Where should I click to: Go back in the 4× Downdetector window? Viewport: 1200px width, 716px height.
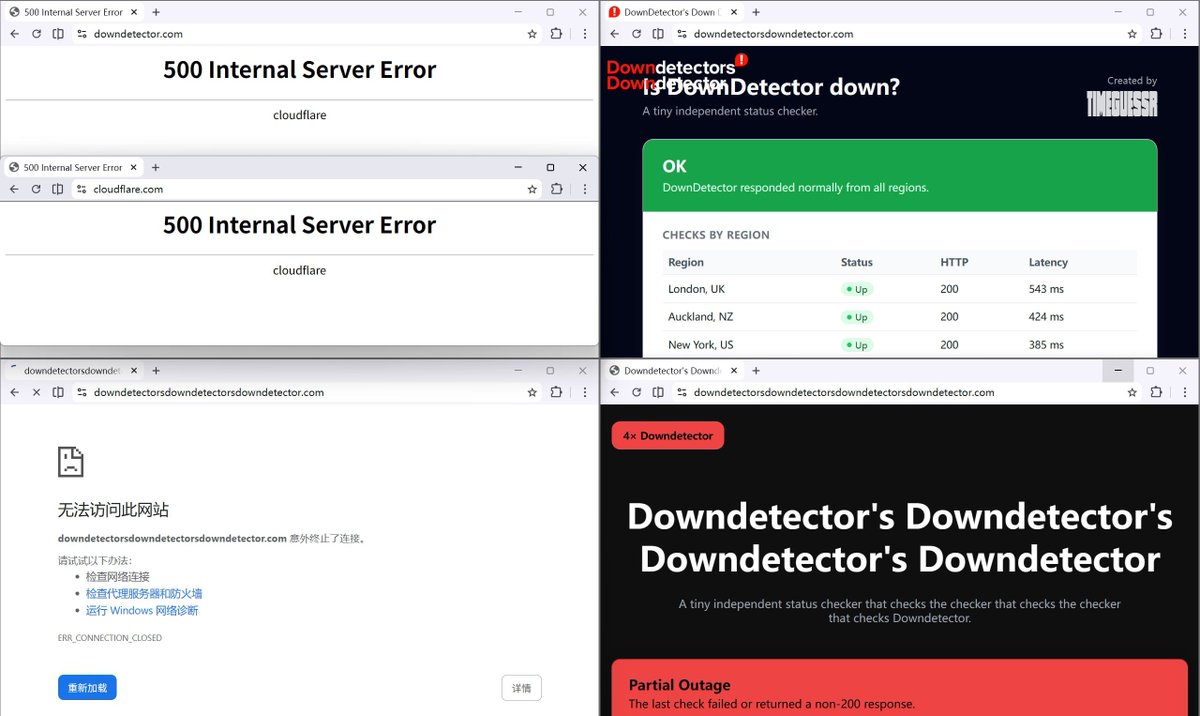(614, 392)
